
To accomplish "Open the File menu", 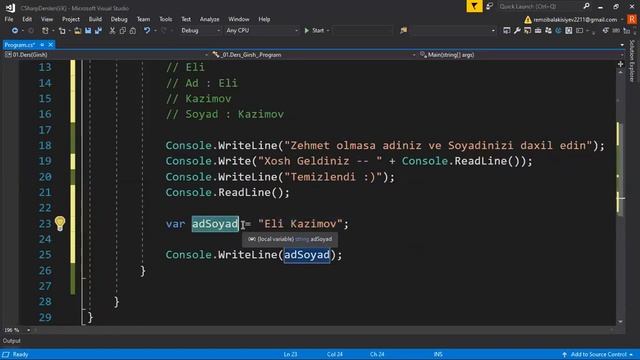I will point(9,19).
